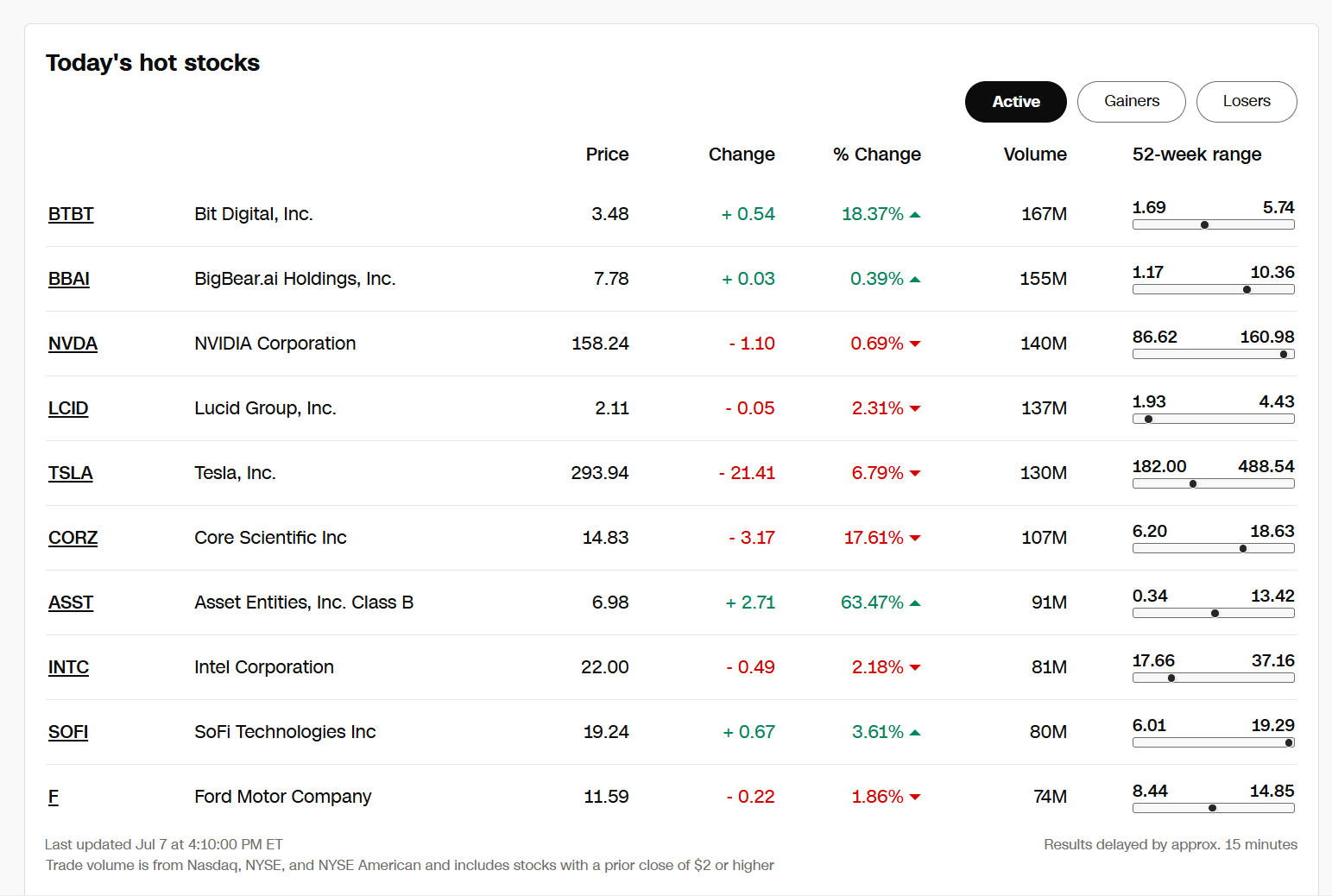The width and height of the screenshot is (1332, 896).
Task: Click the up arrow beside 63.47%
Action: click(915, 603)
